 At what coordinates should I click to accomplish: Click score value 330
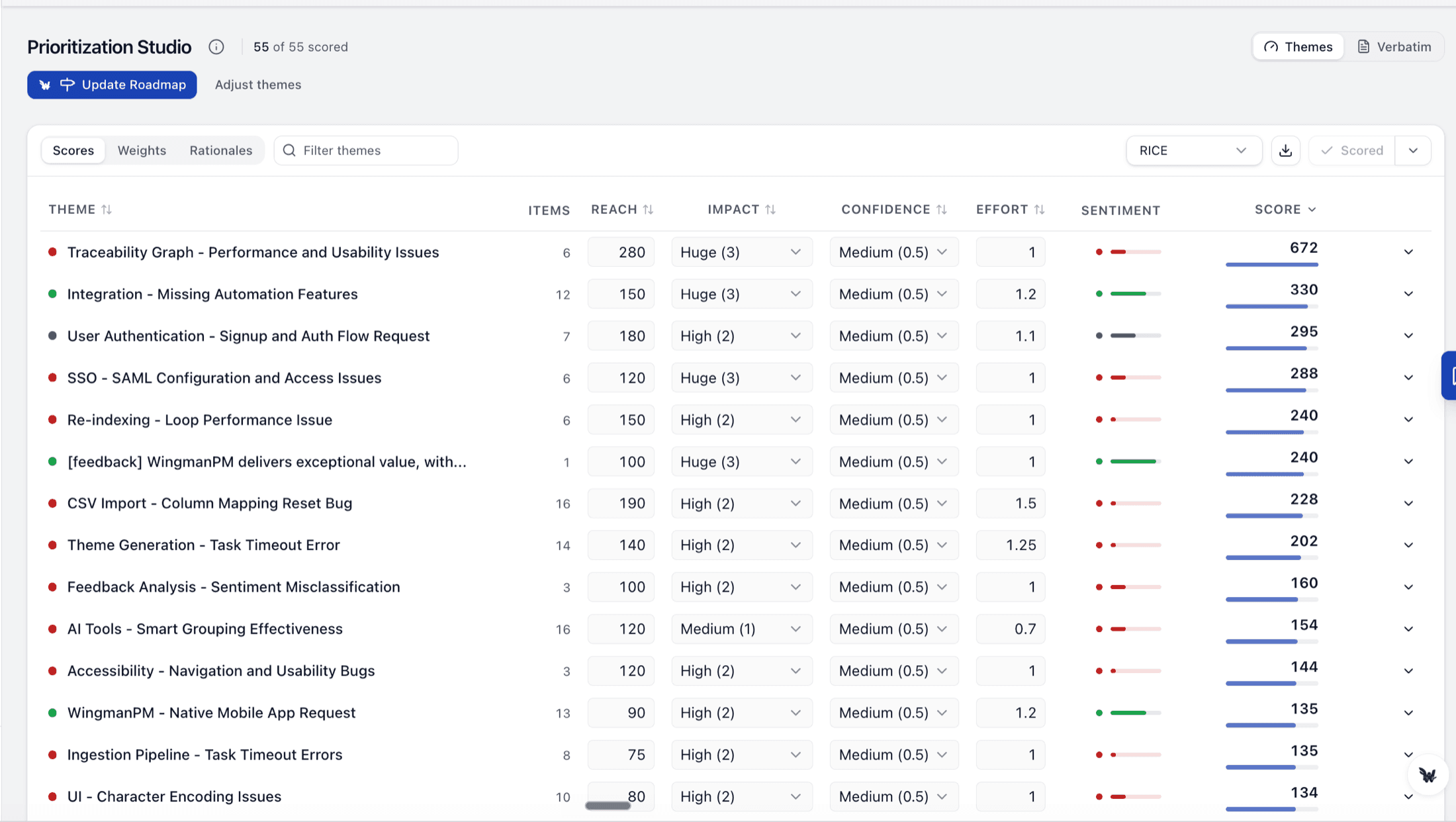[x=1304, y=290]
